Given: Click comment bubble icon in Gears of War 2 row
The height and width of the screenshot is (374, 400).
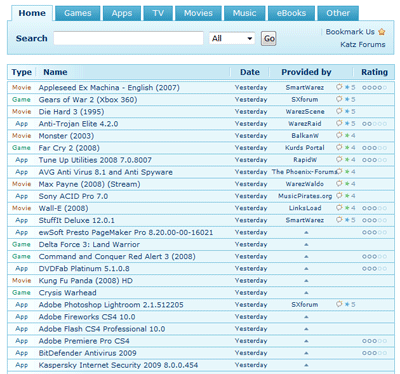Looking at the screenshot, I should (339, 99).
